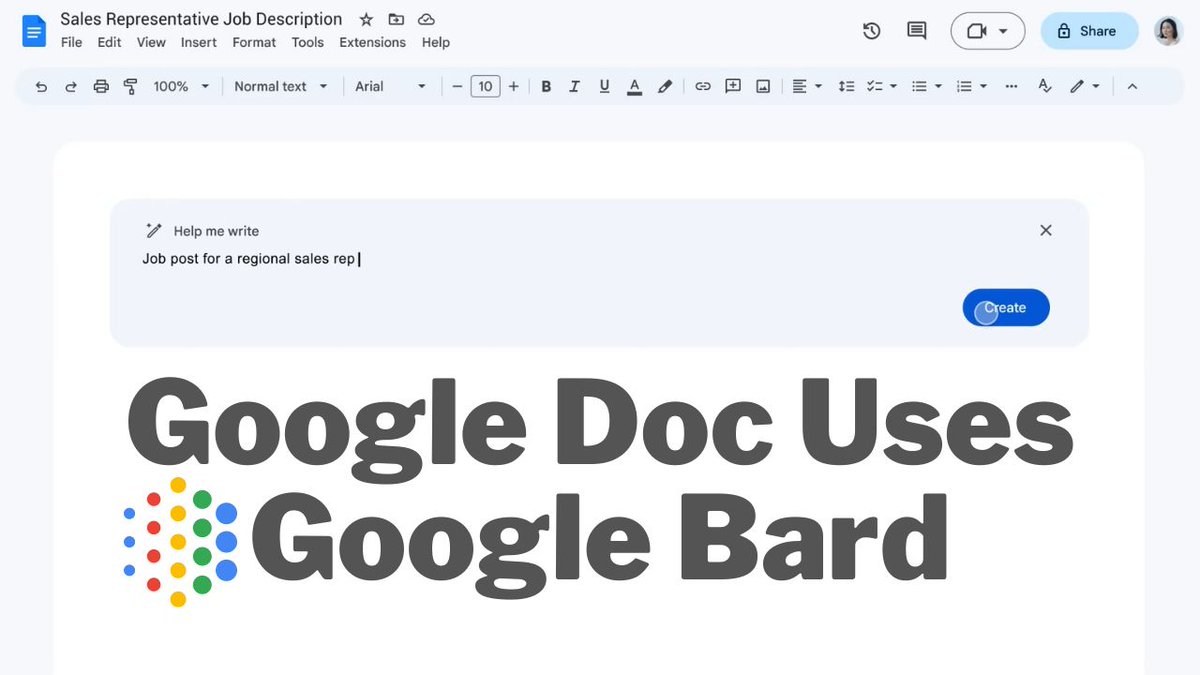
Task: Open the Edit menu
Action: click(x=109, y=42)
